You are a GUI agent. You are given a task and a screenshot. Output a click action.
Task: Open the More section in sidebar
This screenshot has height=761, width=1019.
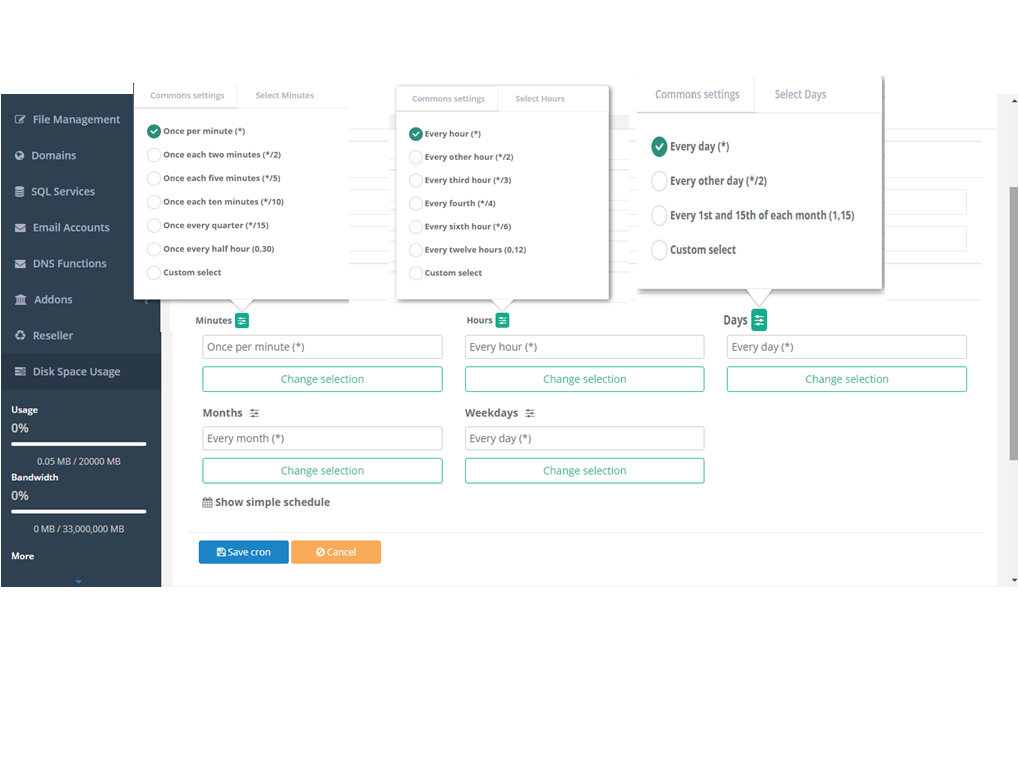[23, 556]
